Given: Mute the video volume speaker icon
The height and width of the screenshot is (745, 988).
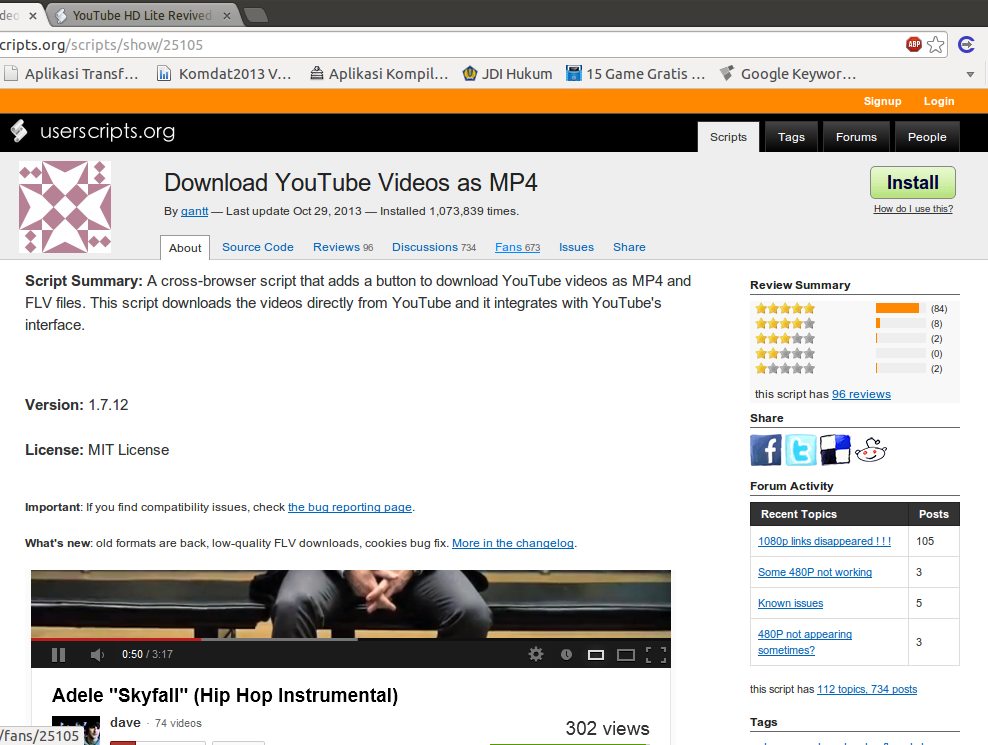Looking at the screenshot, I should (96, 655).
